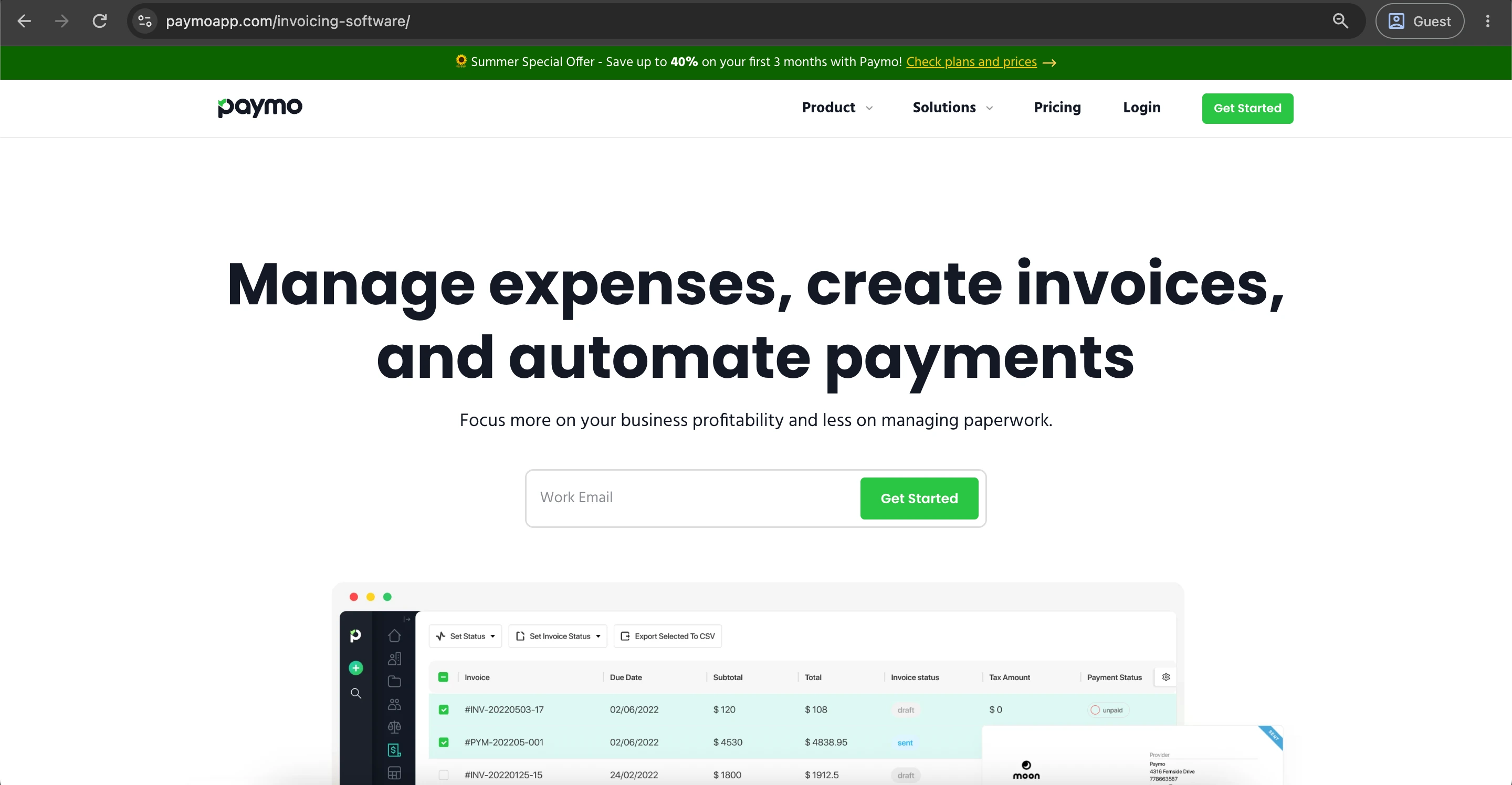Viewport: 1512px width, 785px height.
Task: Open the table column settings gear
Action: point(1165,676)
